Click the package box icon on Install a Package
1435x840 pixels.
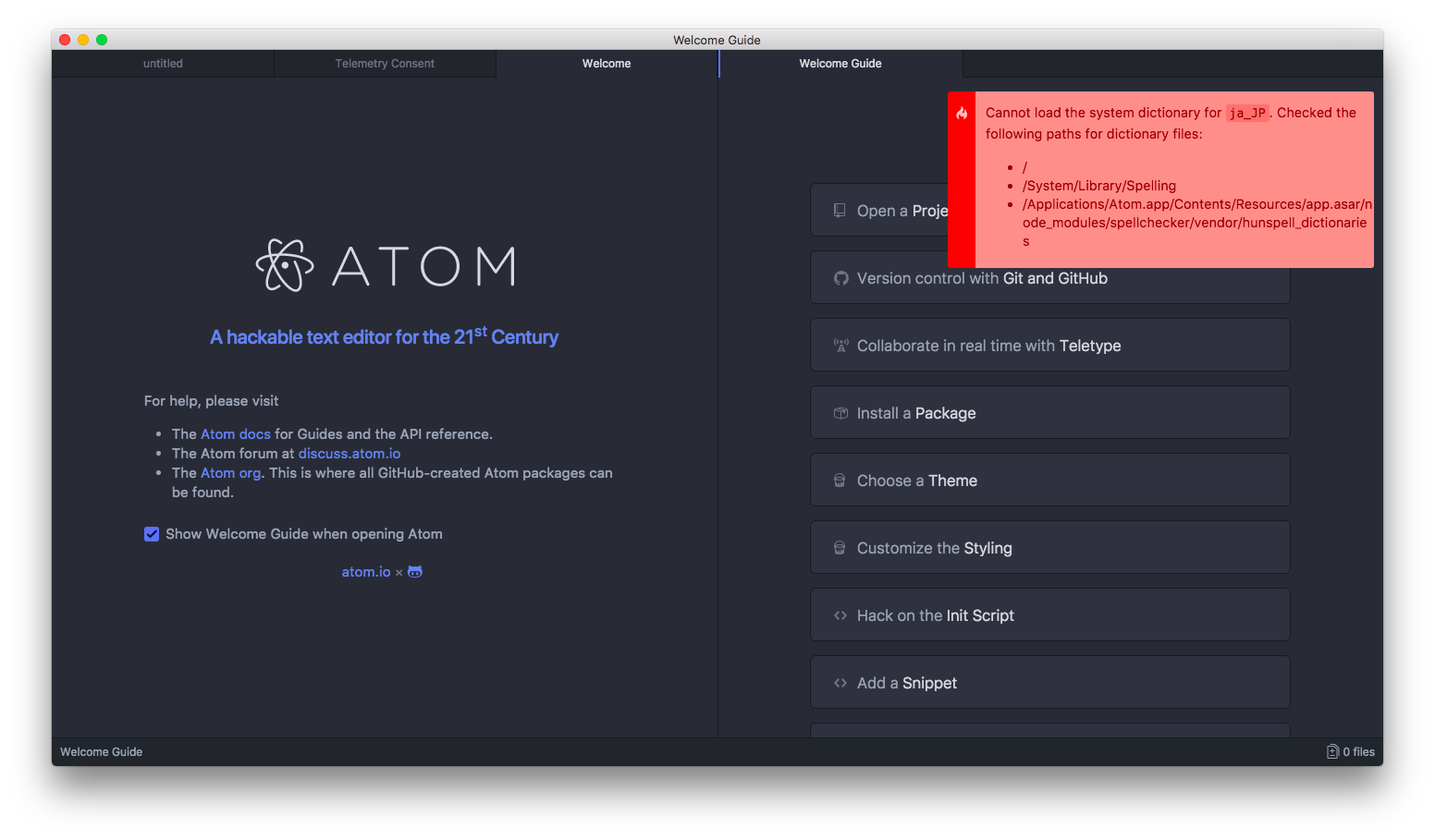(x=840, y=413)
